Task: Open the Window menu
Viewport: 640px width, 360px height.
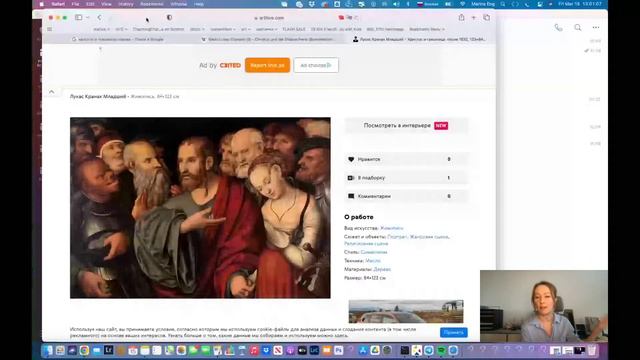Action: click(178, 4)
